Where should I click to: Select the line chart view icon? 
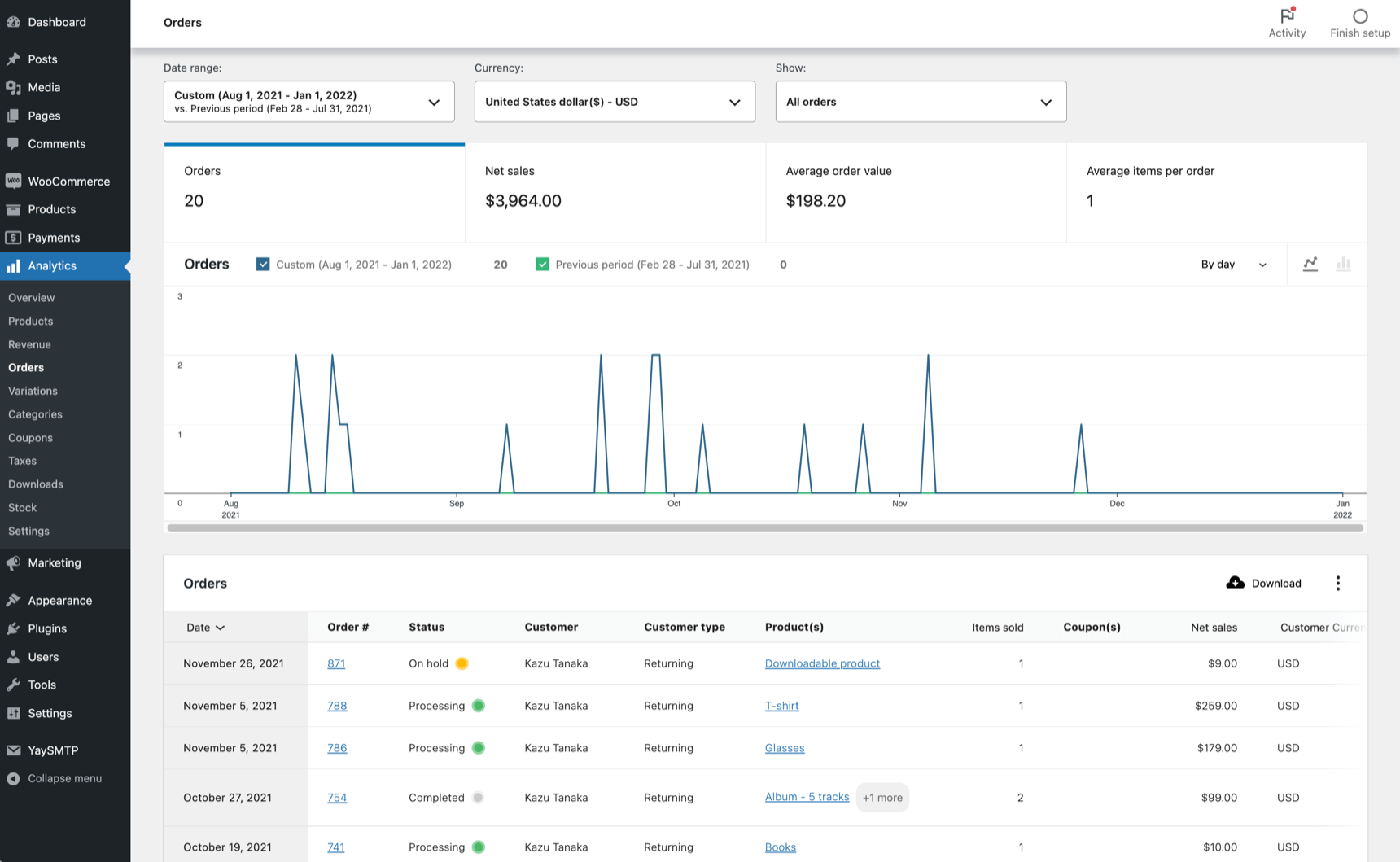pyautogui.click(x=1310, y=264)
